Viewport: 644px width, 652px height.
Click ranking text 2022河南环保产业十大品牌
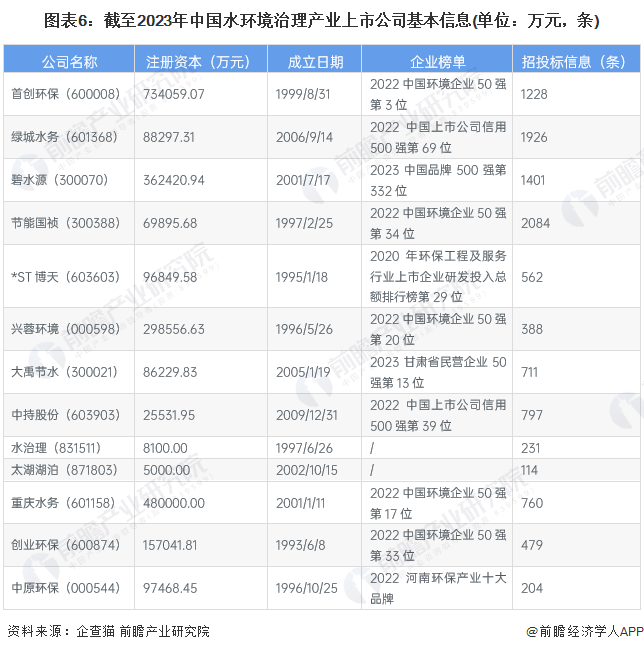pos(438,588)
